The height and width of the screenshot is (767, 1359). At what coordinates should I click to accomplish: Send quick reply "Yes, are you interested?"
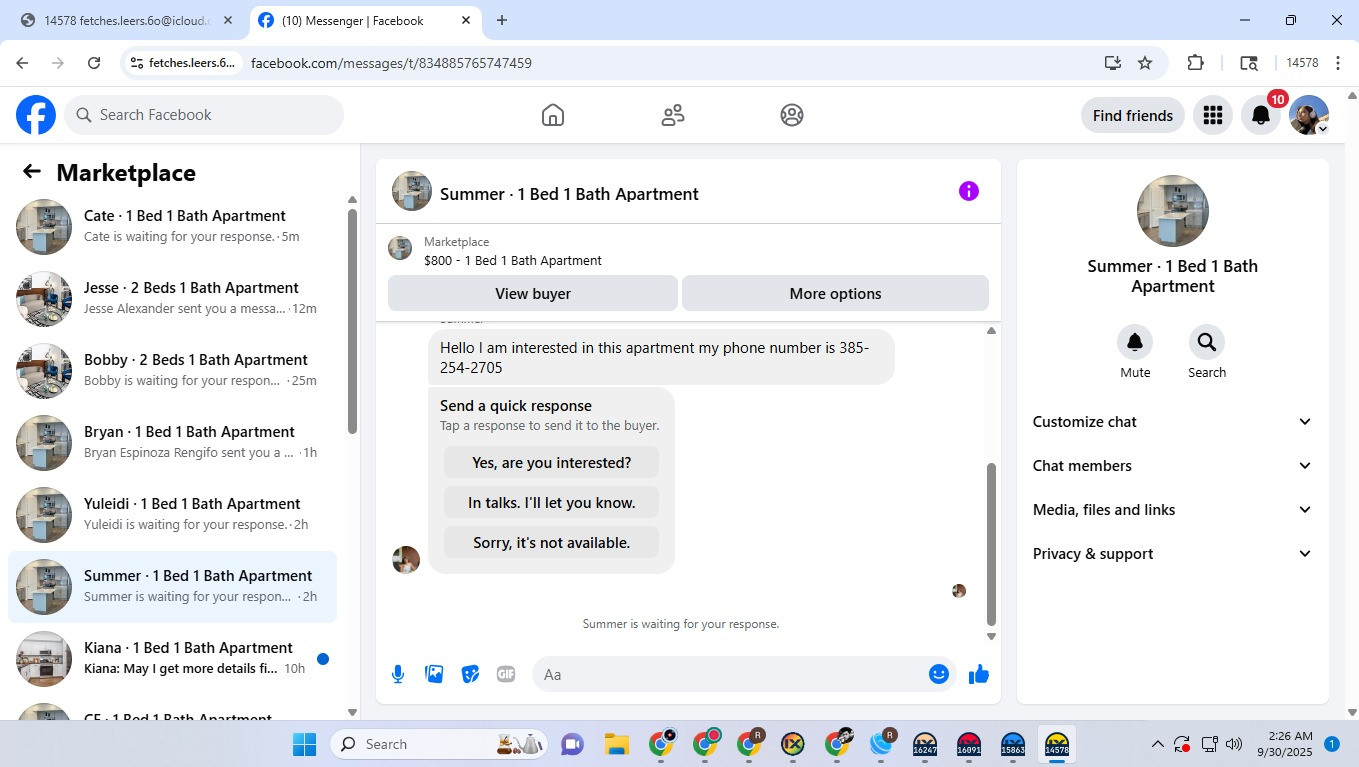click(551, 462)
